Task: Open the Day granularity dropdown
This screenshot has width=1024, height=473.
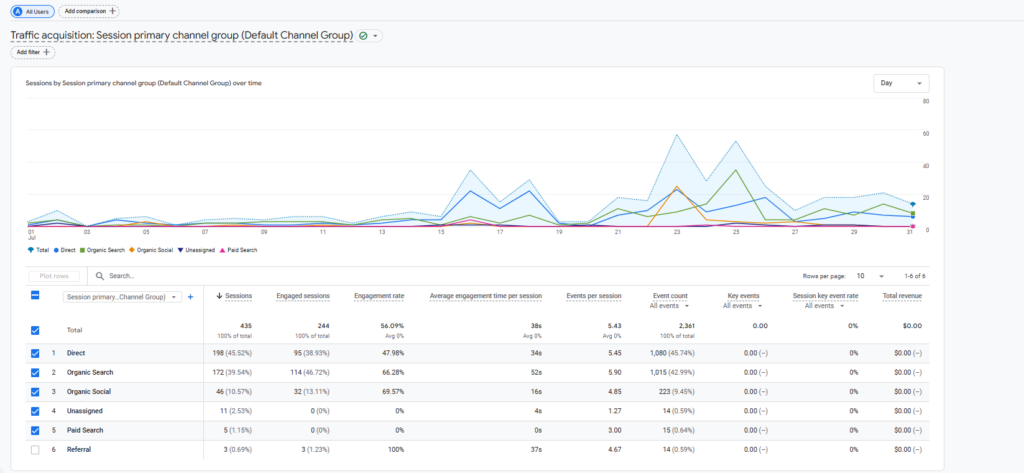Action: tap(900, 84)
